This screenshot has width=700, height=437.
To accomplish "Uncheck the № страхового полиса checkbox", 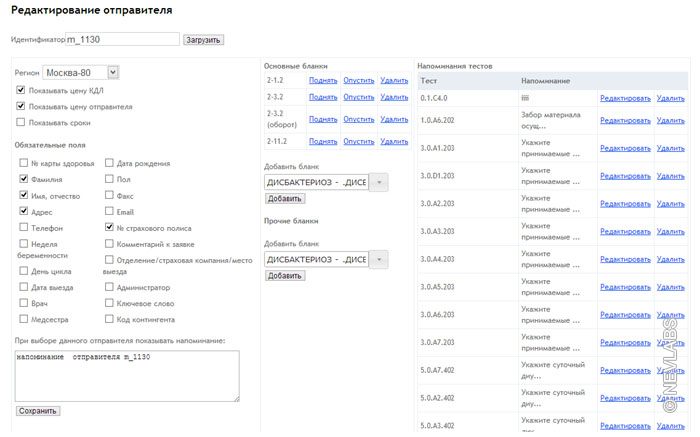I will tap(109, 227).
